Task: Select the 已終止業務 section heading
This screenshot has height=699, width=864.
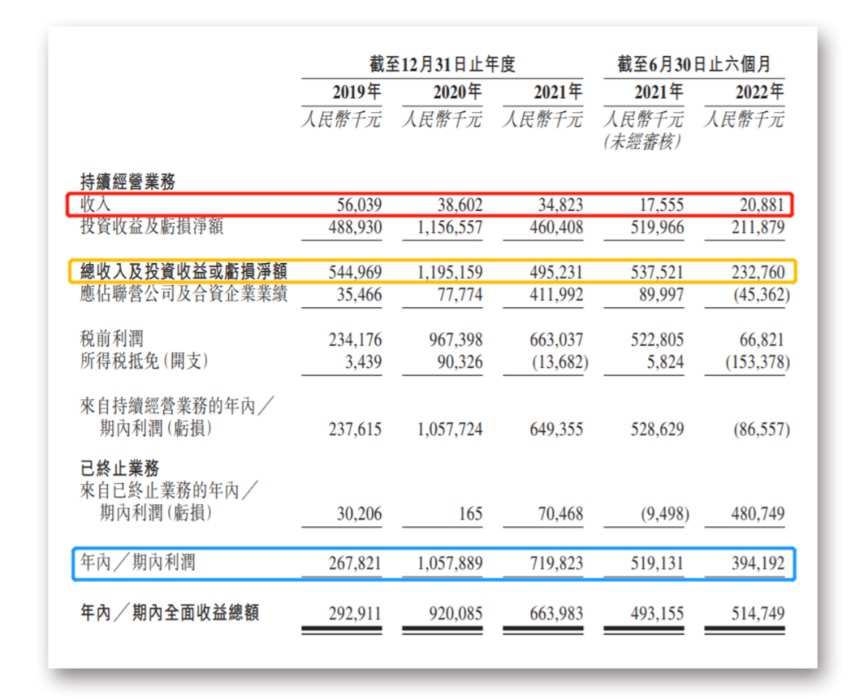Action: click(x=120, y=468)
